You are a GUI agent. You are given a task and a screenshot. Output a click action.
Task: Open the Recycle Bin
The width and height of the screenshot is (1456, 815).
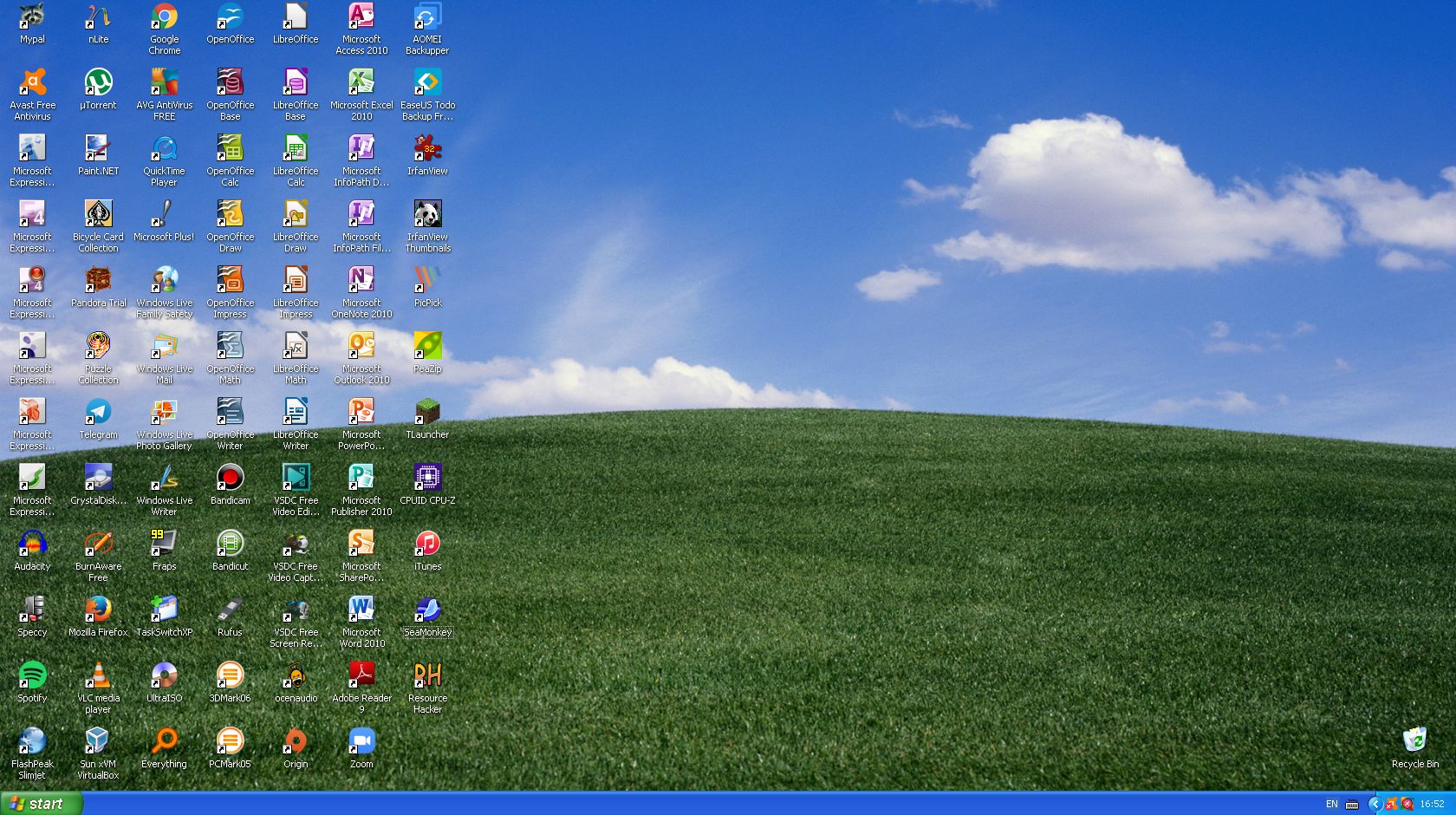pos(1414,741)
